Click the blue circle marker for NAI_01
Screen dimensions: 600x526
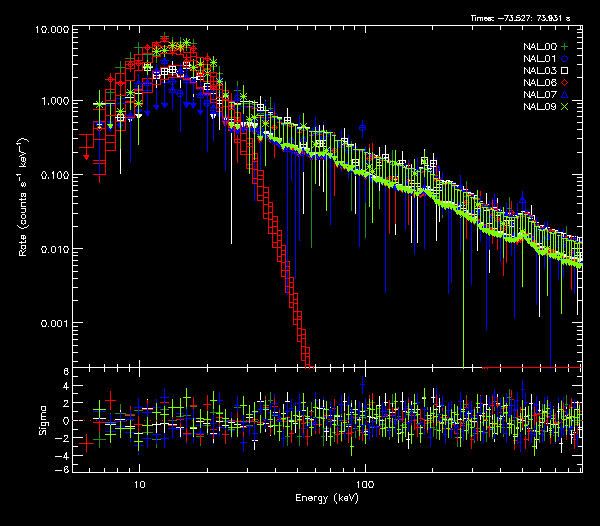pos(564,60)
